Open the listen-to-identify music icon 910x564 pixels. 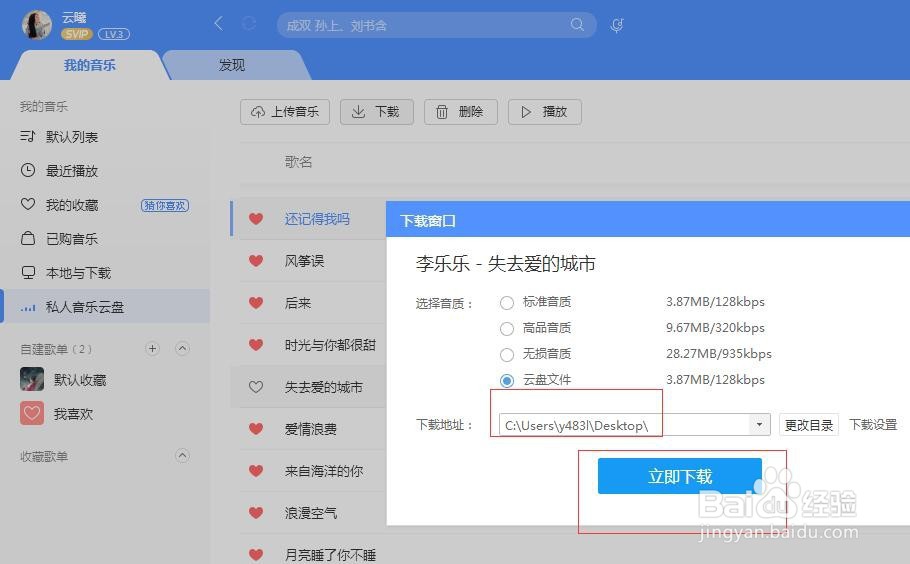coord(617,25)
